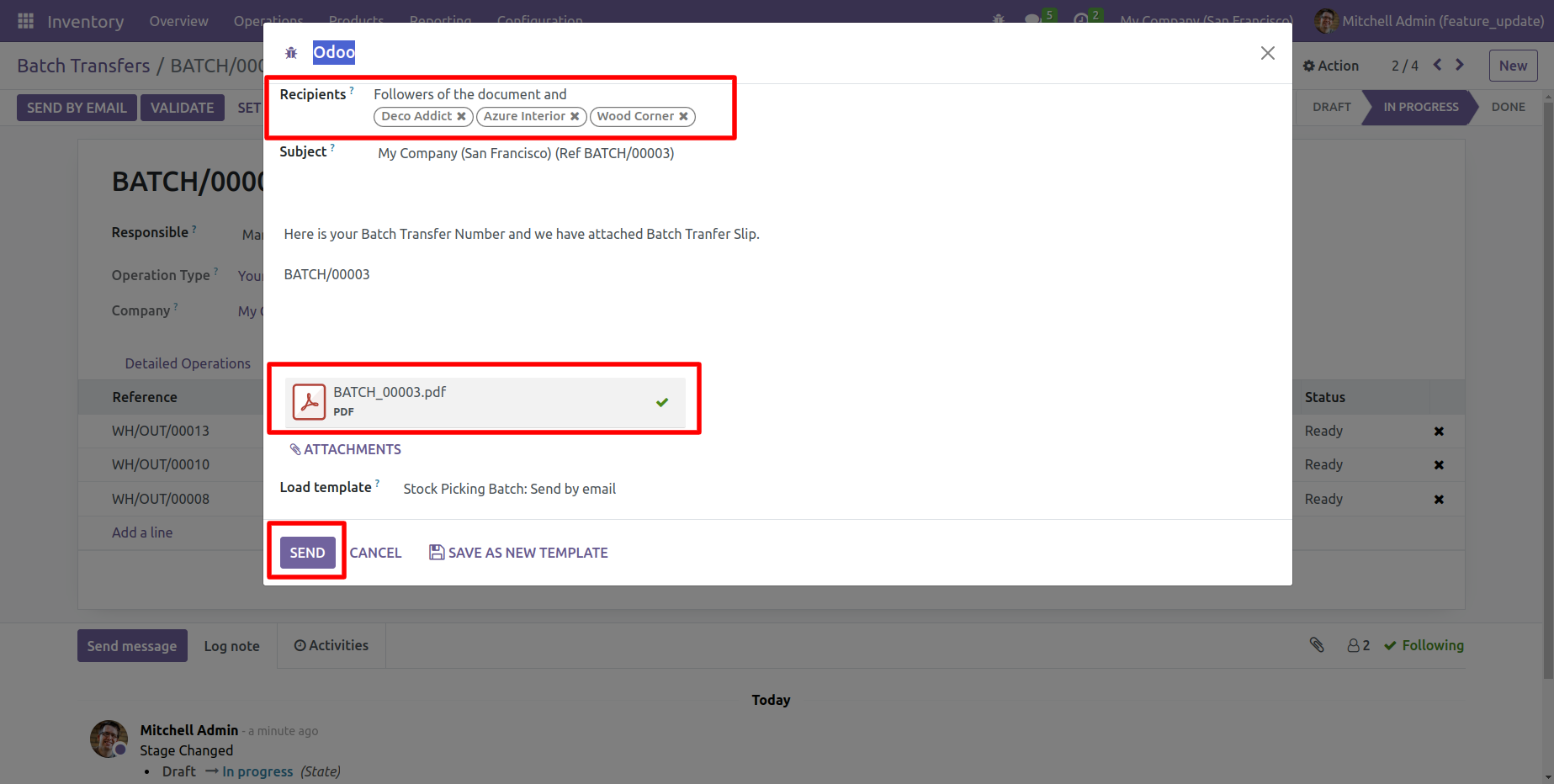The width and height of the screenshot is (1554, 784).
Task: Click the debug bug icon in dialog header
Action: (x=291, y=53)
